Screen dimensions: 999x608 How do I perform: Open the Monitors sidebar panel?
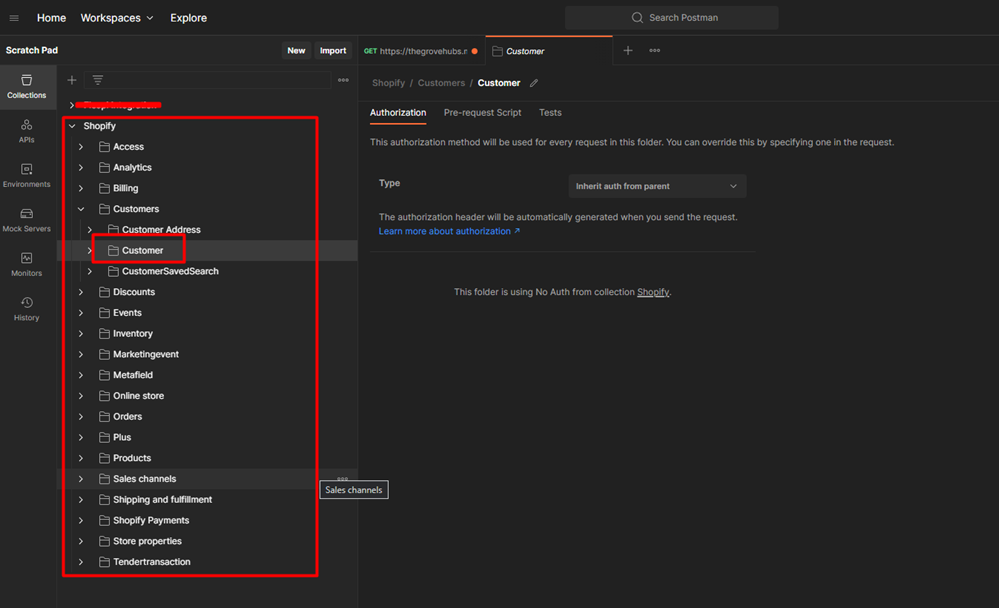coord(27,264)
